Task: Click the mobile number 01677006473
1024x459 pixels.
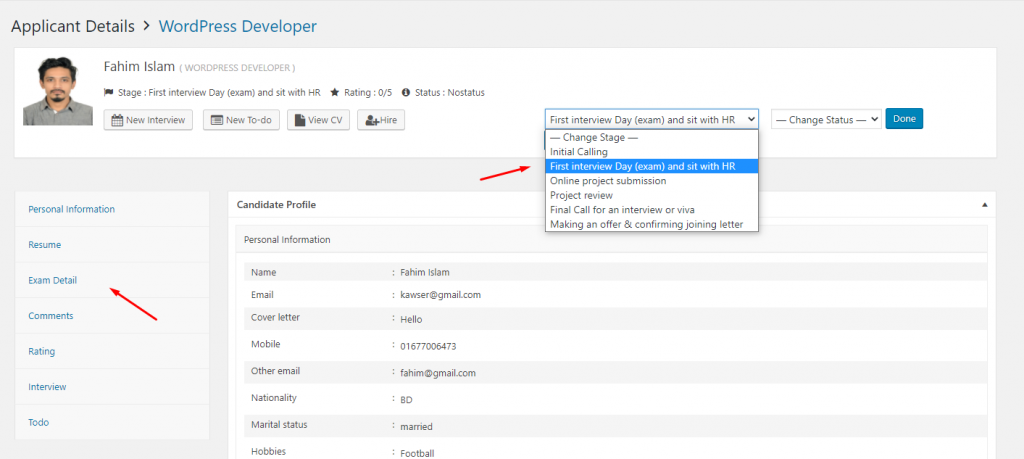Action: (428, 347)
